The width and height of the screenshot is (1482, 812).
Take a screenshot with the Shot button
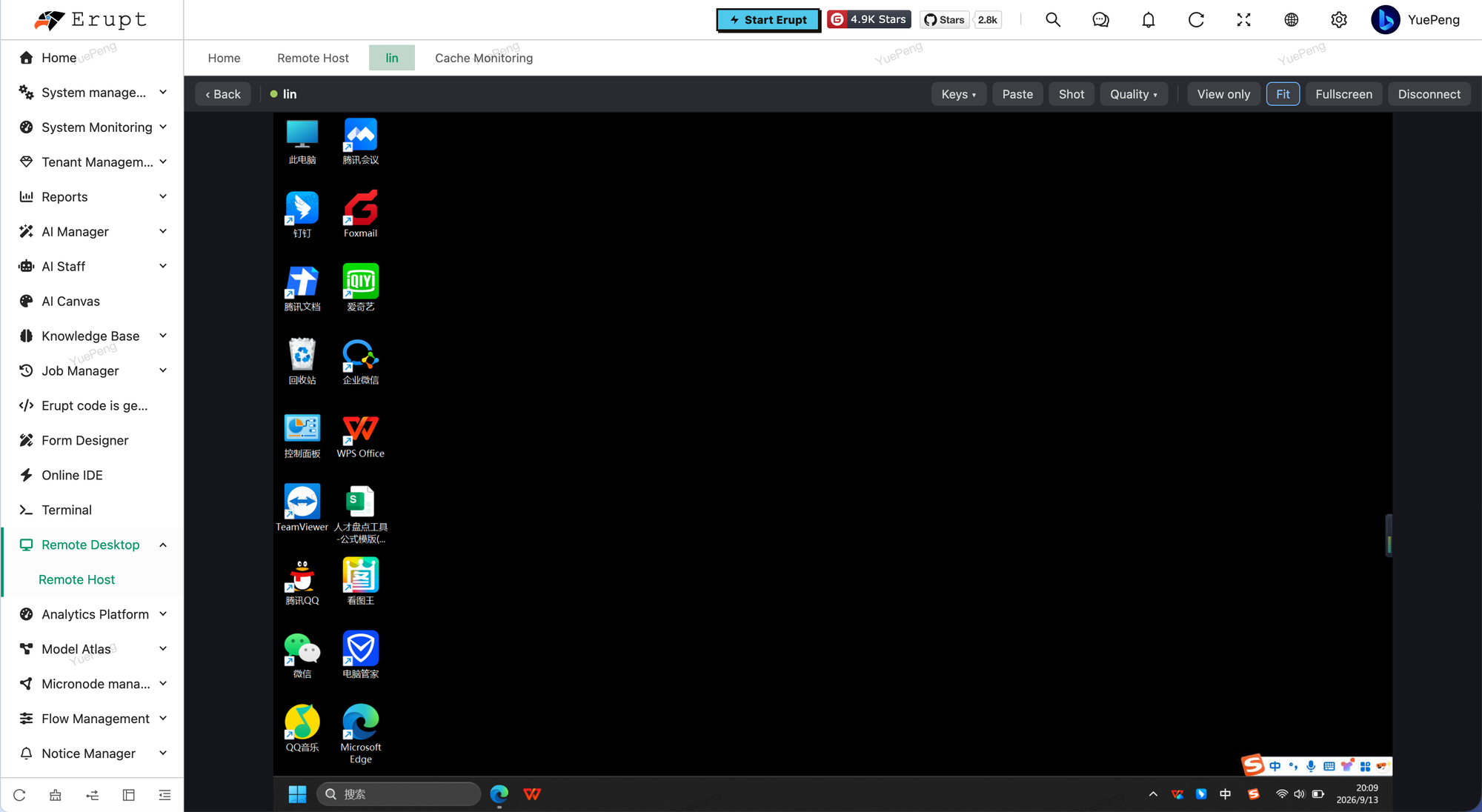click(x=1071, y=94)
